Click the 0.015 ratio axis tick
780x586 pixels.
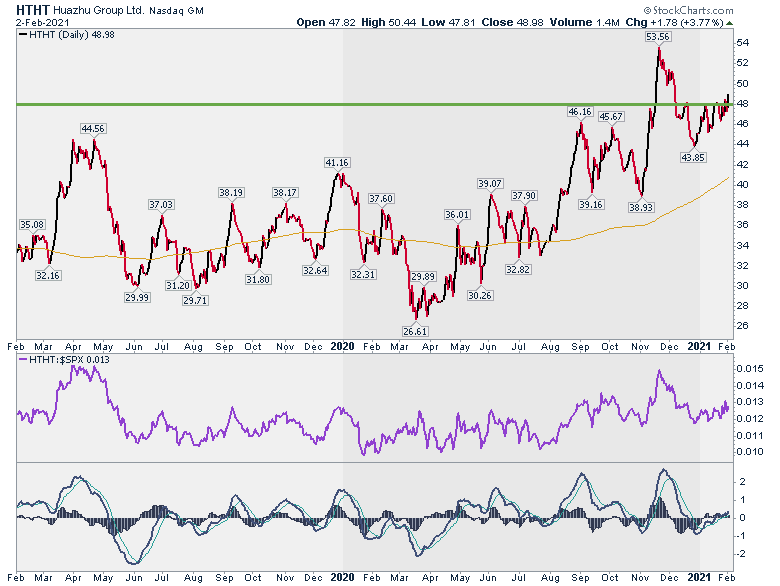tap(750, 369)
